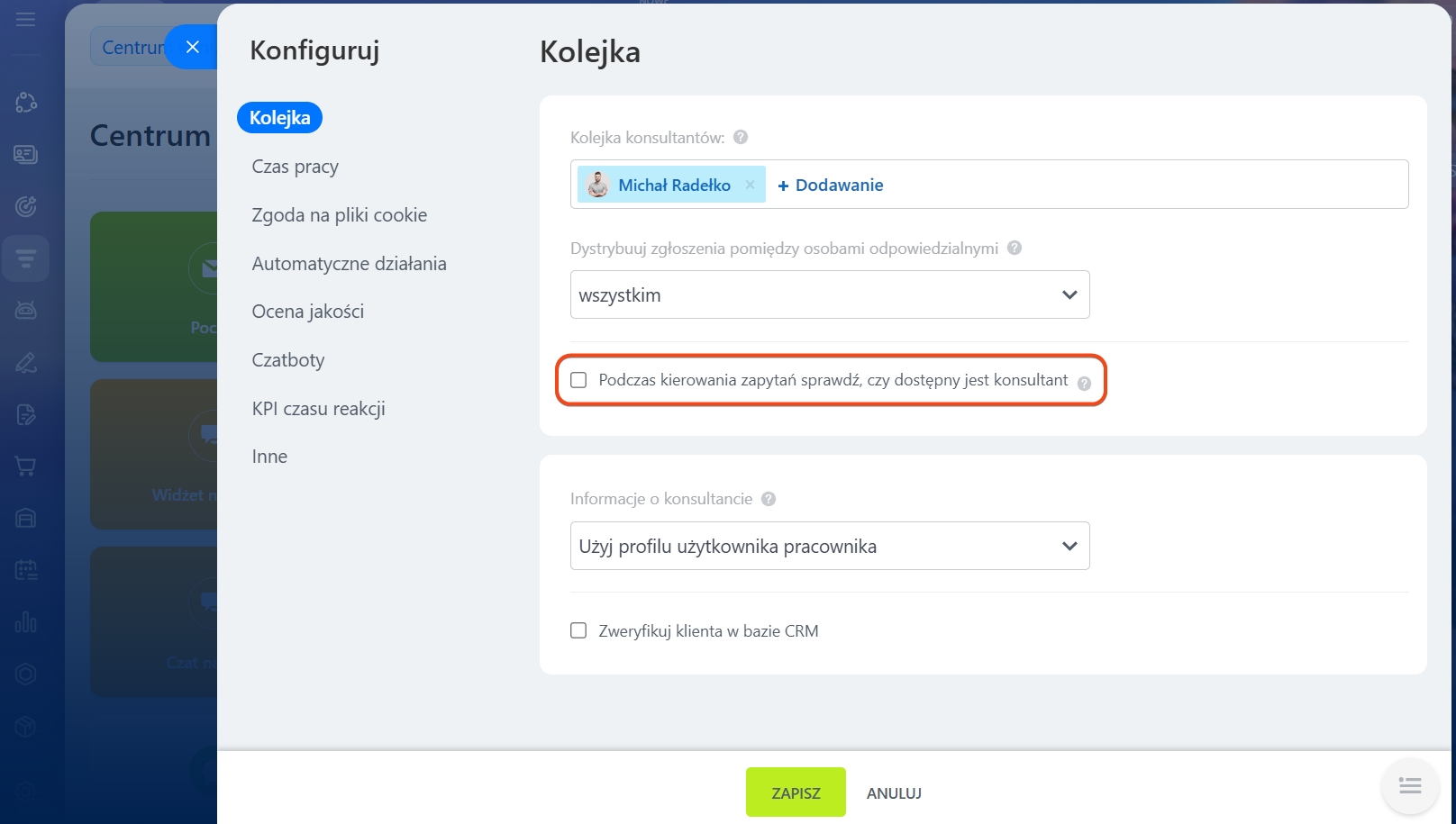
Task: Go to the Czatboty section
Action: [x=287, y=360]
